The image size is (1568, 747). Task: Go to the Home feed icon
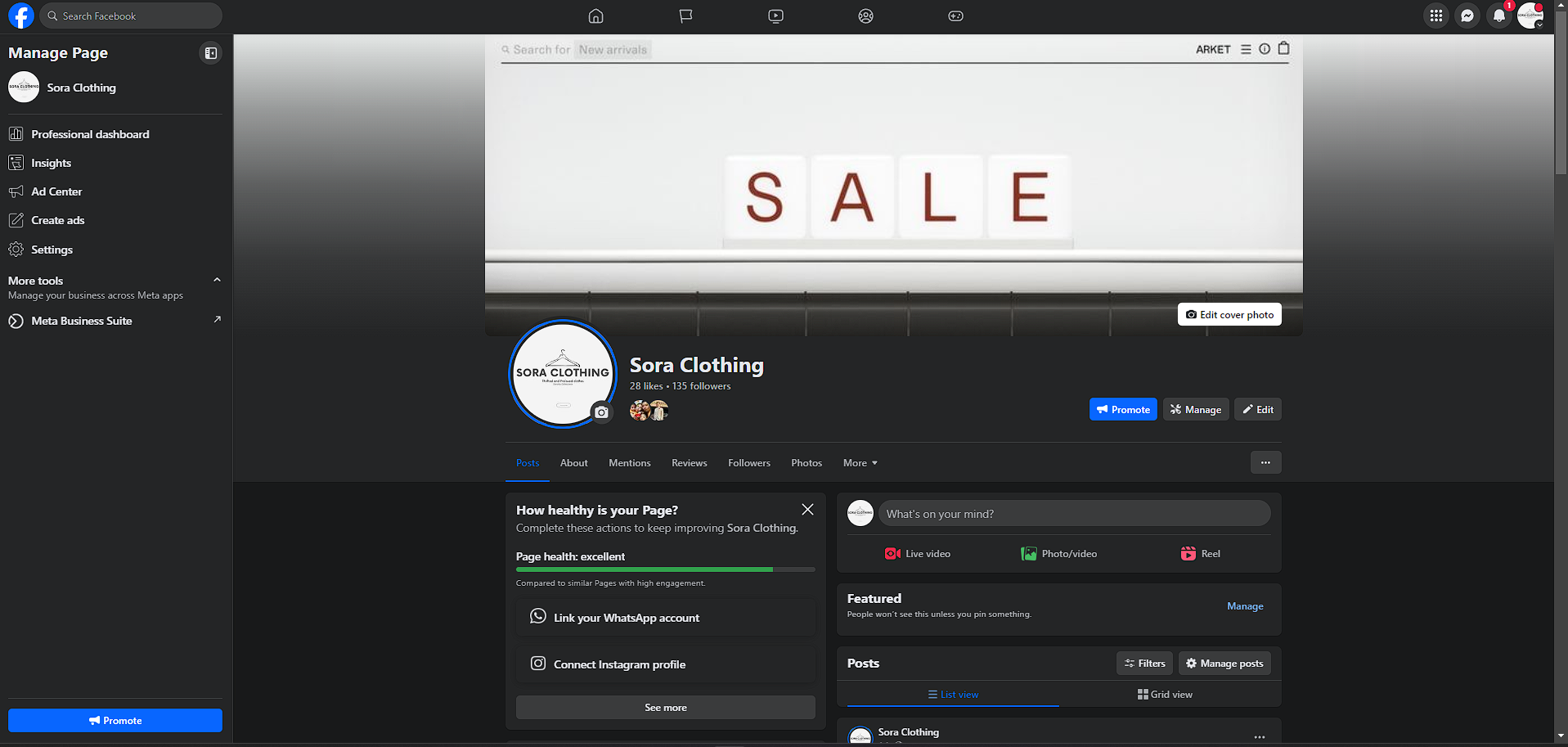click(x=596, y=16)
